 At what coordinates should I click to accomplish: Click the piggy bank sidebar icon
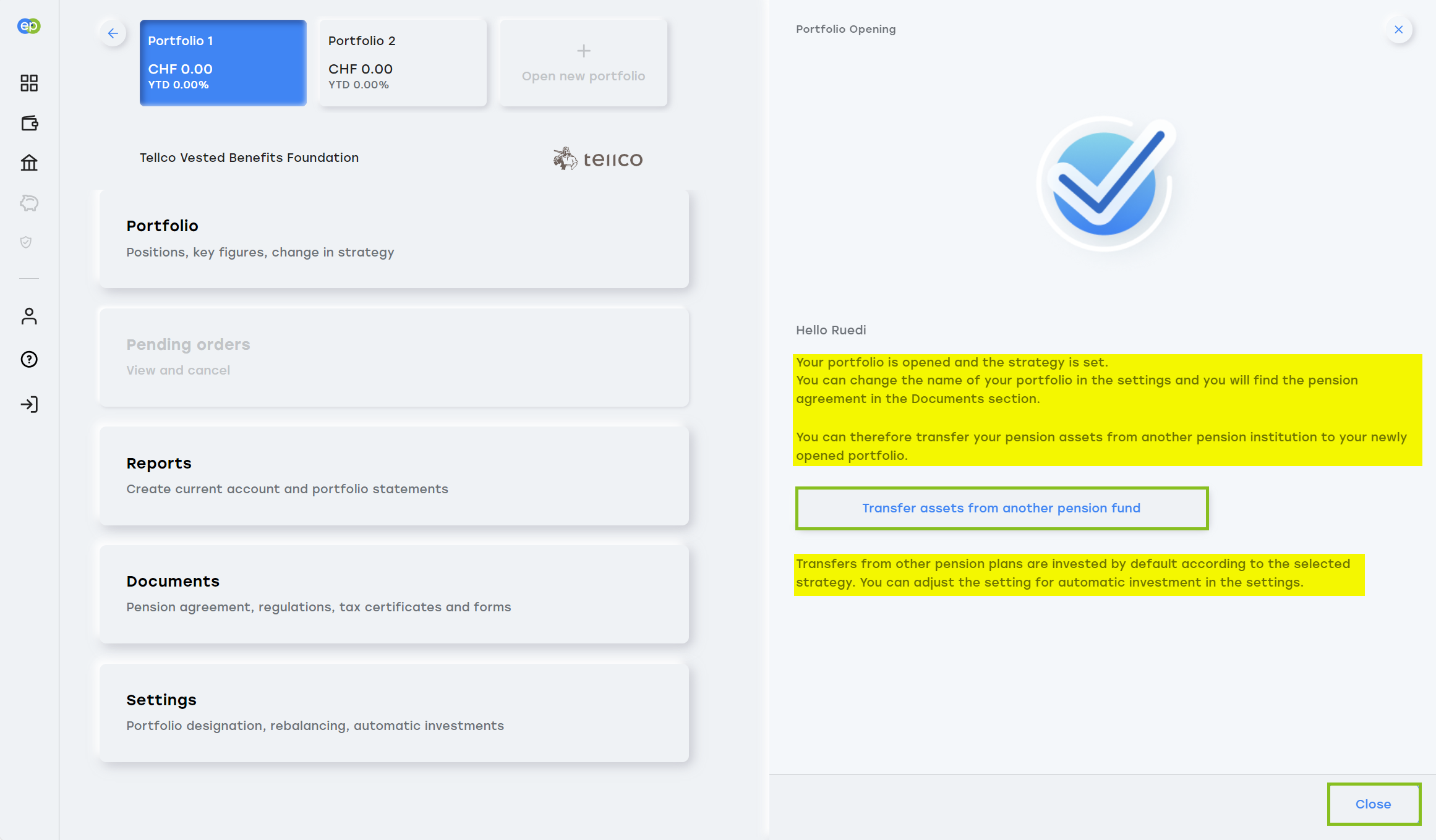coord(29,203)
